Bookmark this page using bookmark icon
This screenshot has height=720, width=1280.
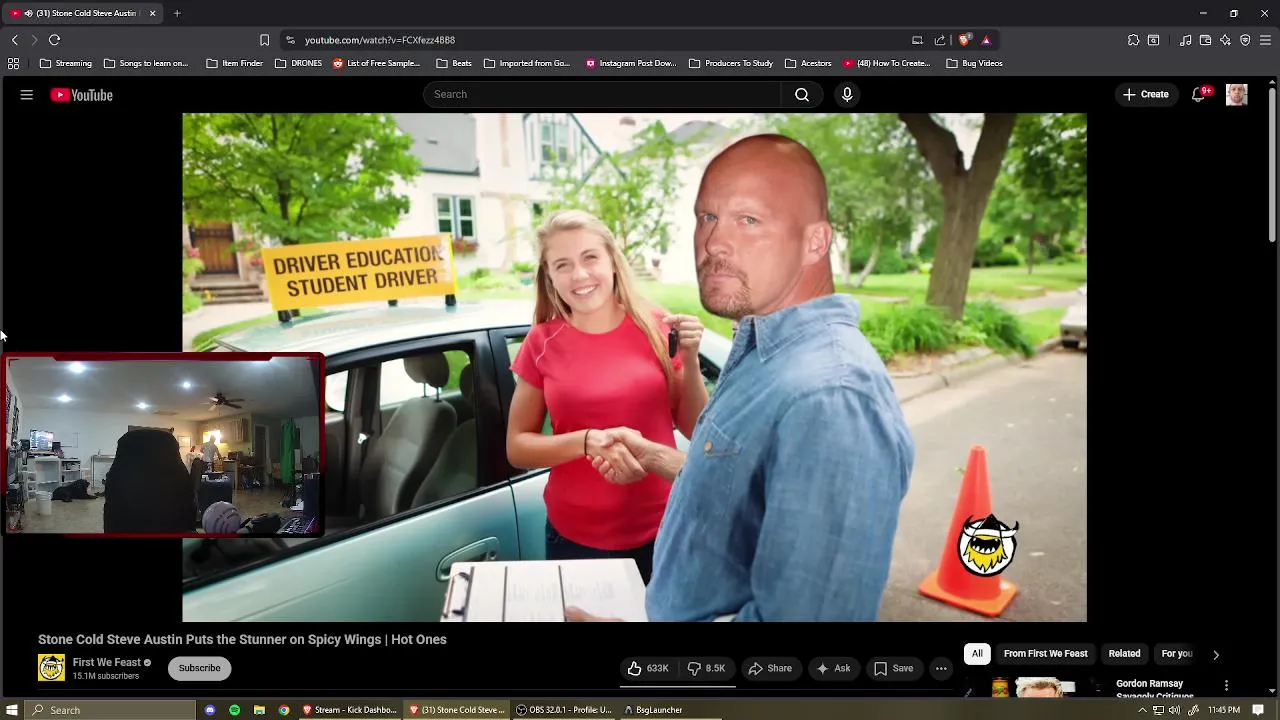tap(264, 40)
